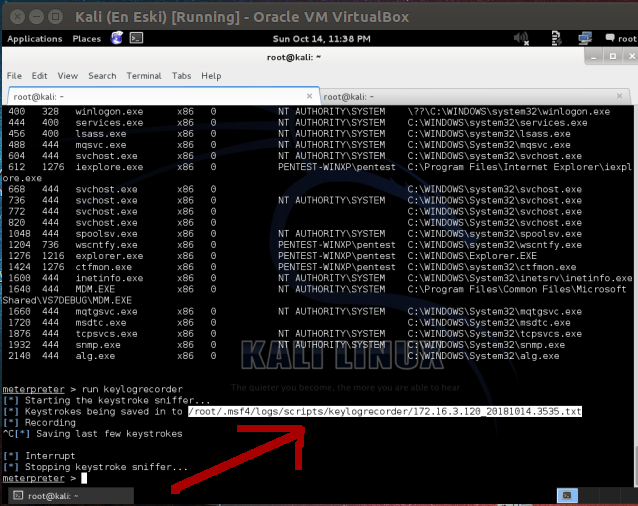Image resolution: width=638 pixels, height=506 pixels.
Task: Click the iexplore.exe process name
Action: [109, 167]
